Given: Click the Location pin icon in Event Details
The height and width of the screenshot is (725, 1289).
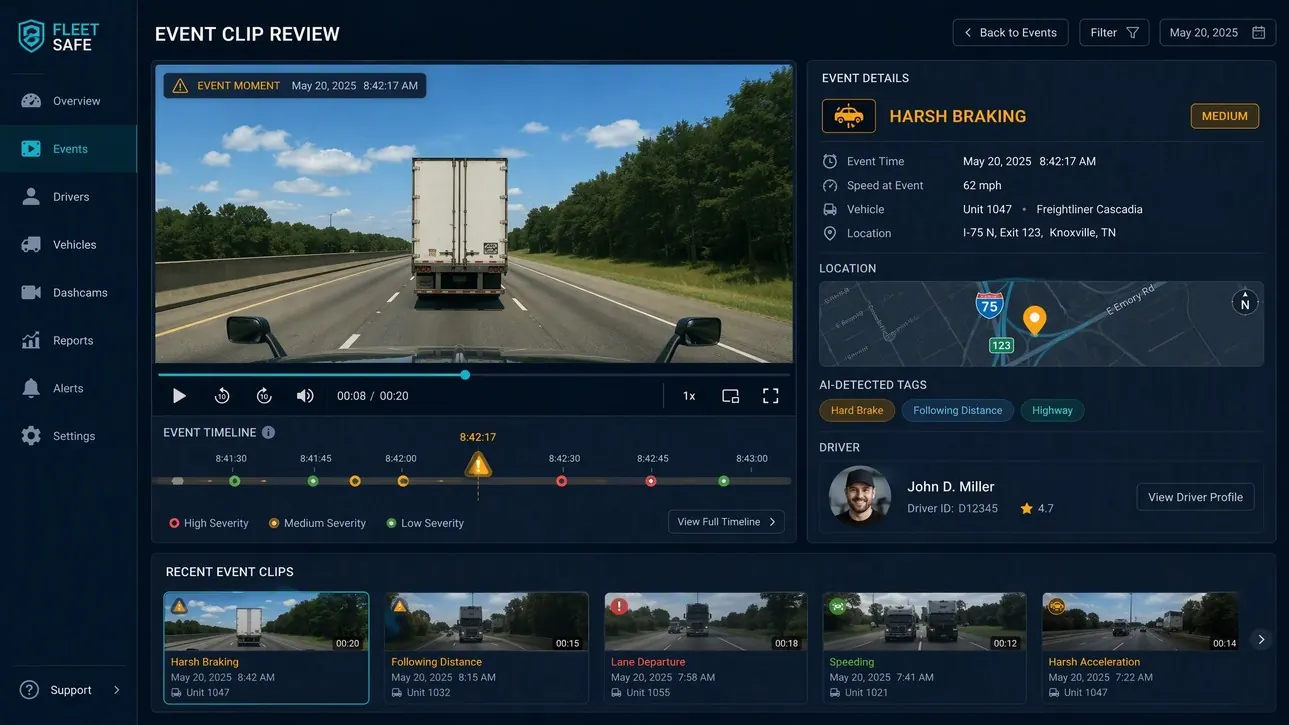Looking at the screenshot, I should pos(830,233).
